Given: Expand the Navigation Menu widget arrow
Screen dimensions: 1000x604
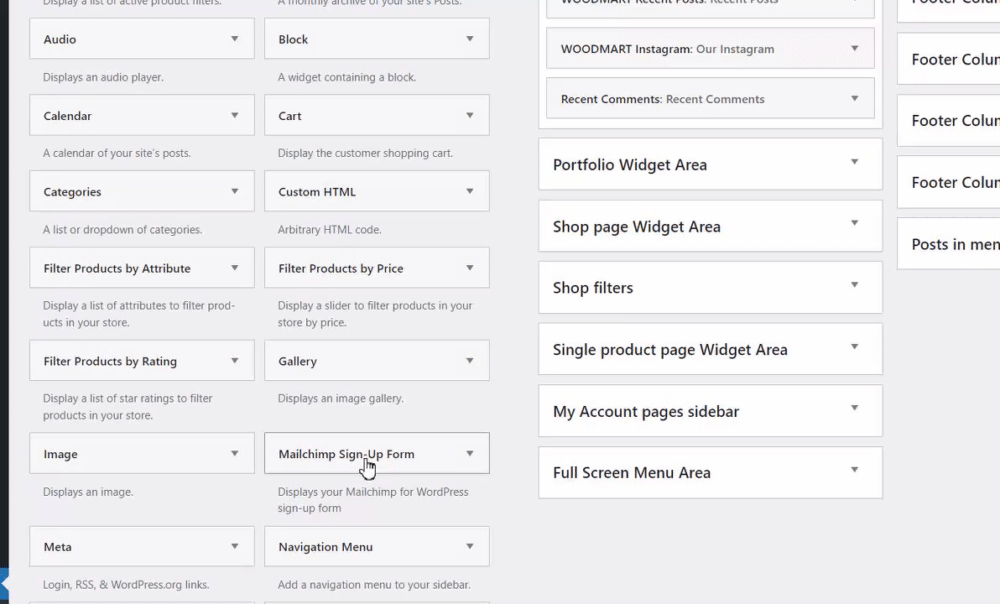Looking at the screenshot, I should click(x=470, y=547).
